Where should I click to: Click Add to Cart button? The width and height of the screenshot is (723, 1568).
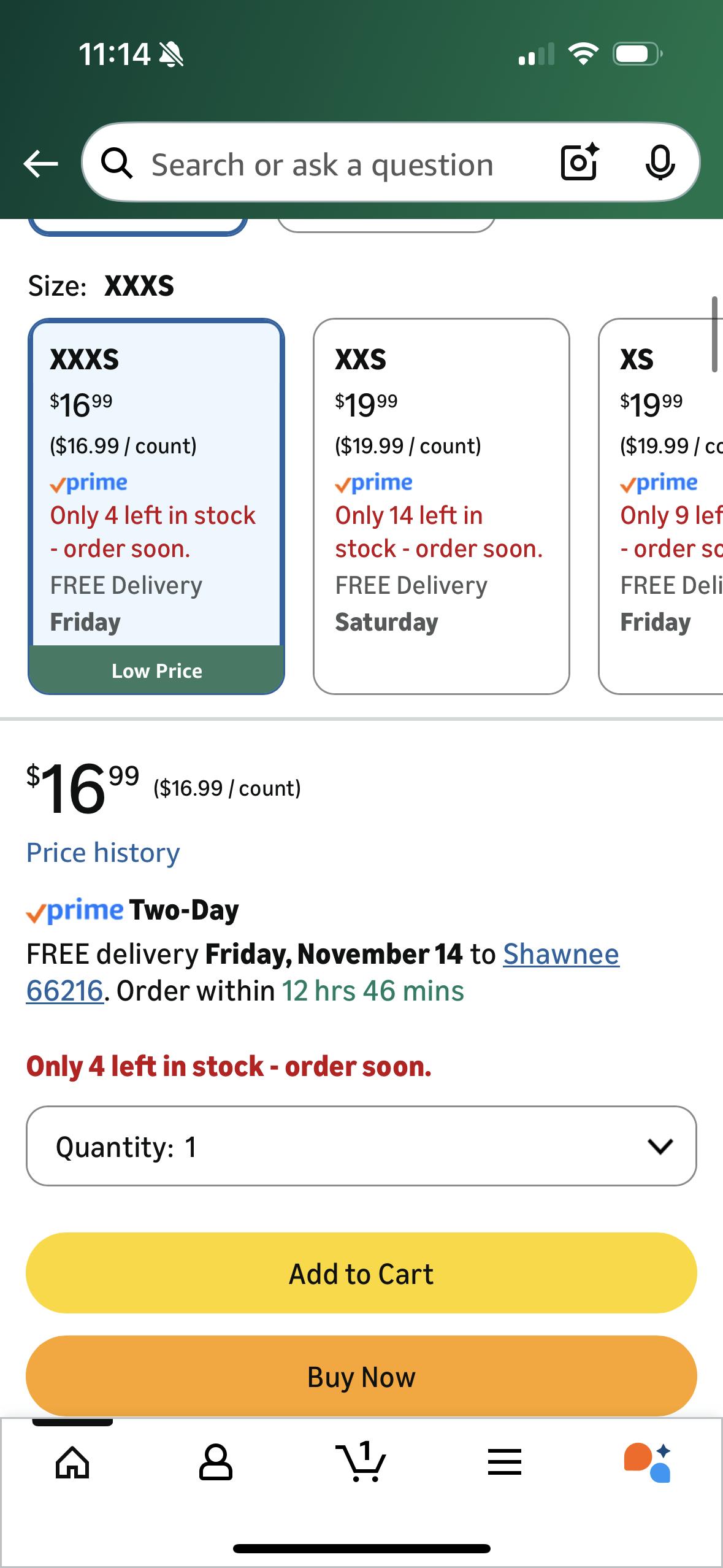pyautogui.click(x=361, y=1274)
